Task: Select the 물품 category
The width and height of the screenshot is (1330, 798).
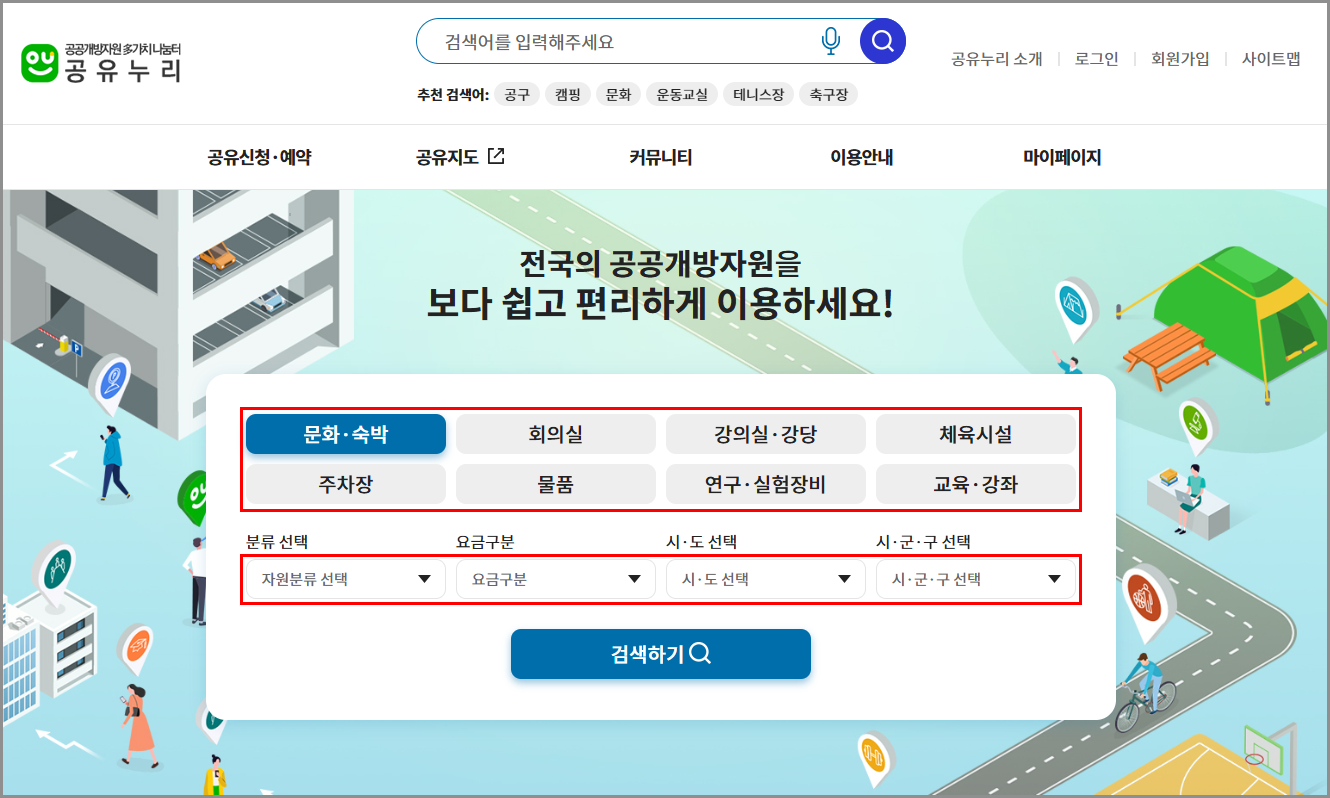Action: point(555,484)
